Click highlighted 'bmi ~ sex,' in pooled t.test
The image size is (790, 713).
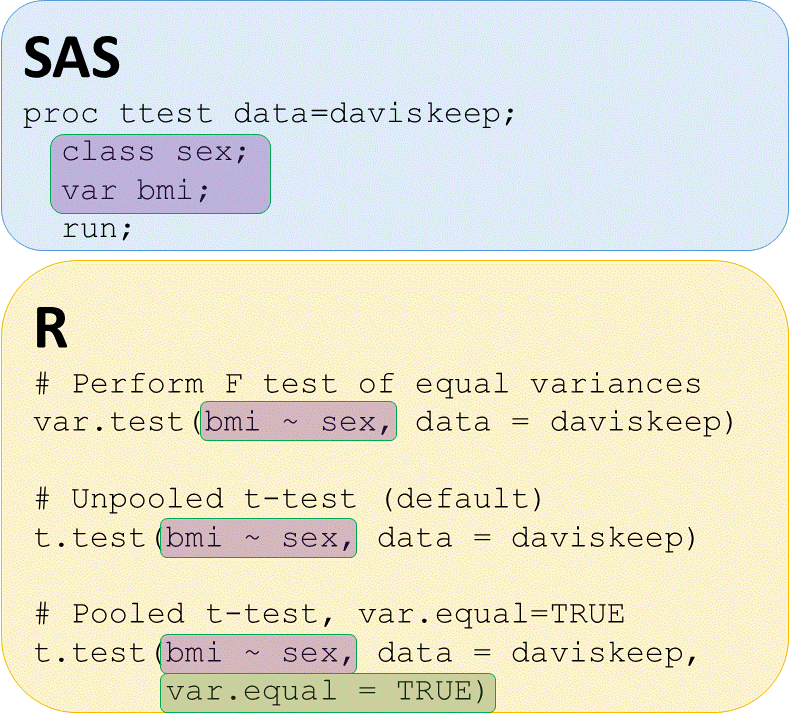click(259, 653)
